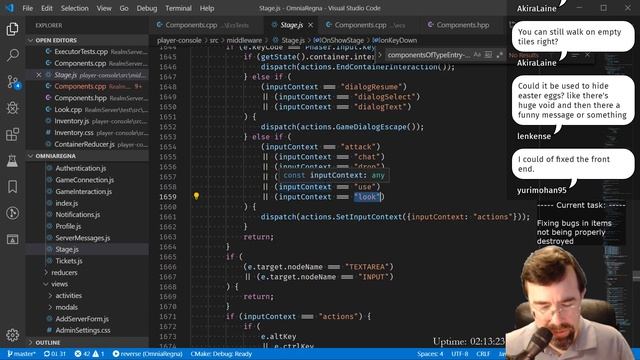Open GameInteraction.js file in tree
The width and height of the screenshot is (640, 360).
[83, 191]
